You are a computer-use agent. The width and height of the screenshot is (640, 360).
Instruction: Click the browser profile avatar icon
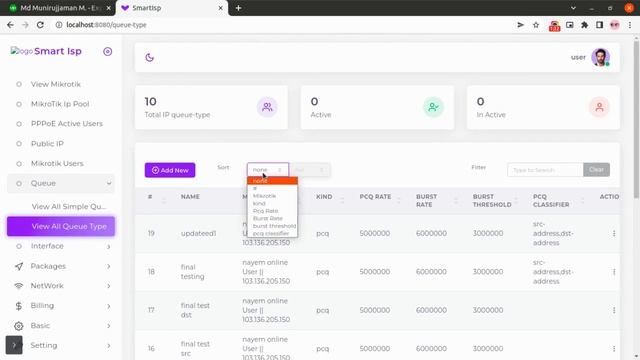(x=615, y=25)
